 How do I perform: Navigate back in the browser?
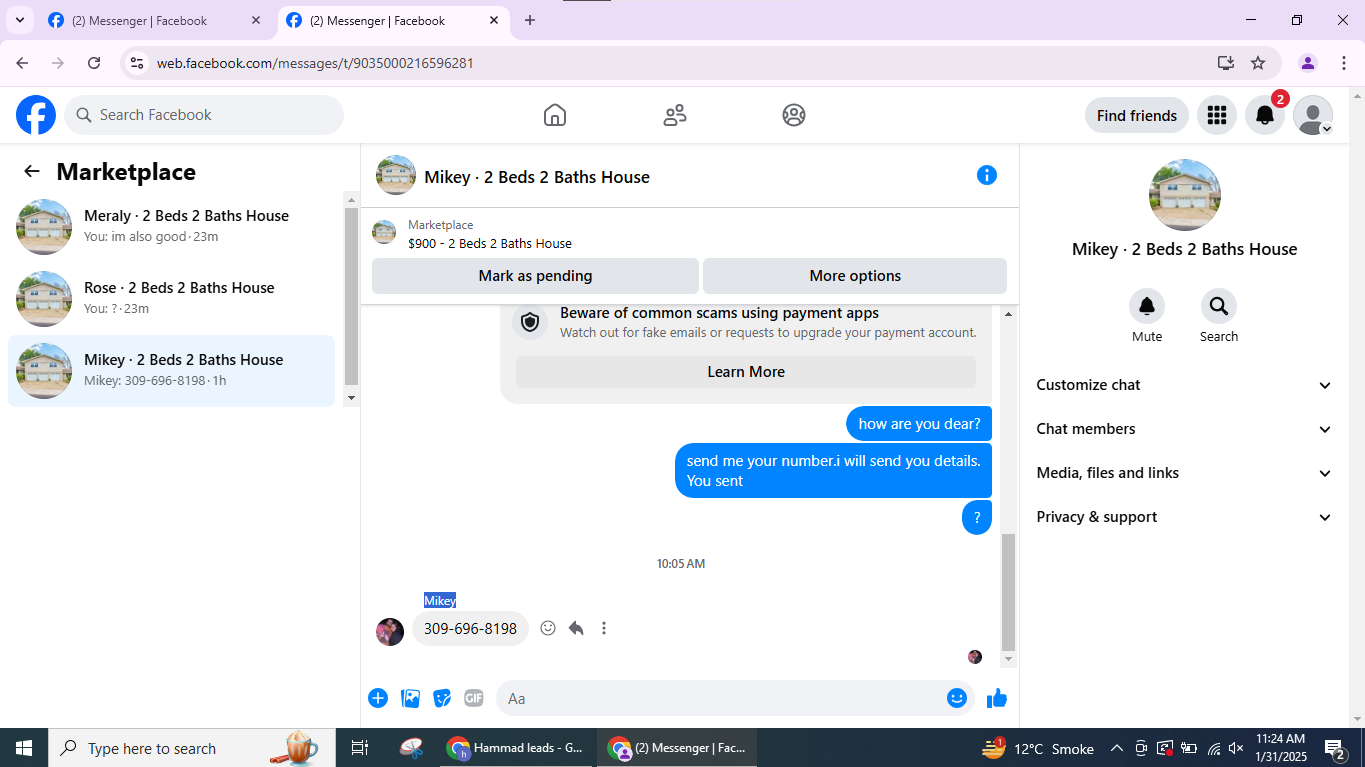pyautogui.click(x=22, y=63)
